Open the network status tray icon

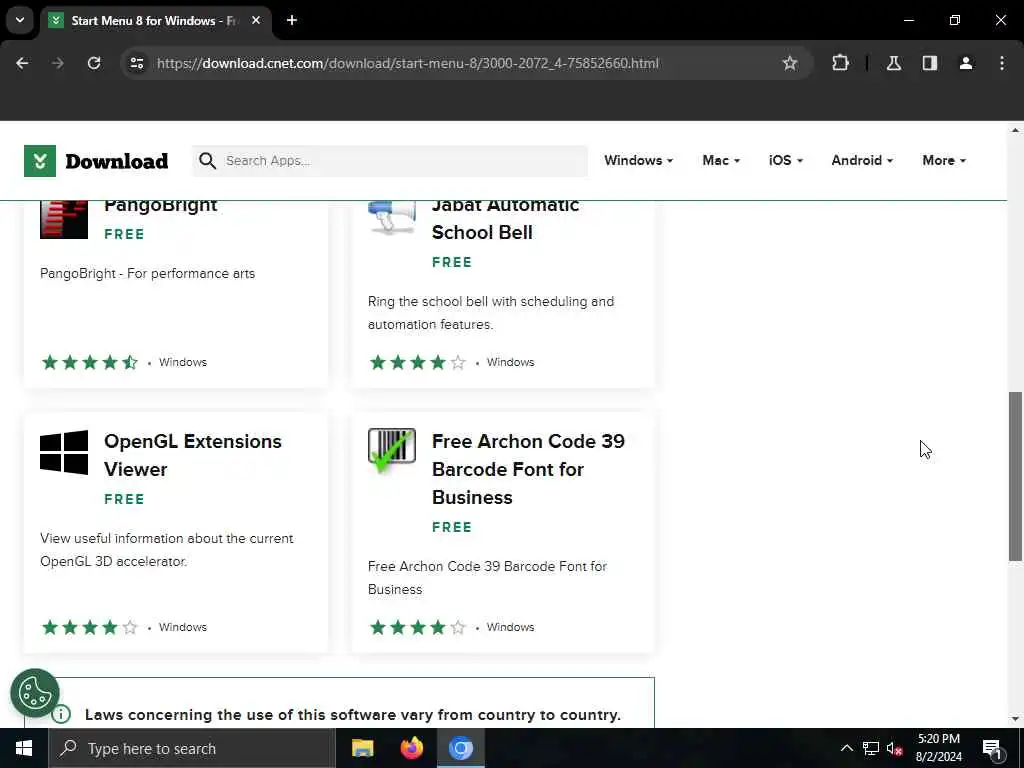click(871, 748)
